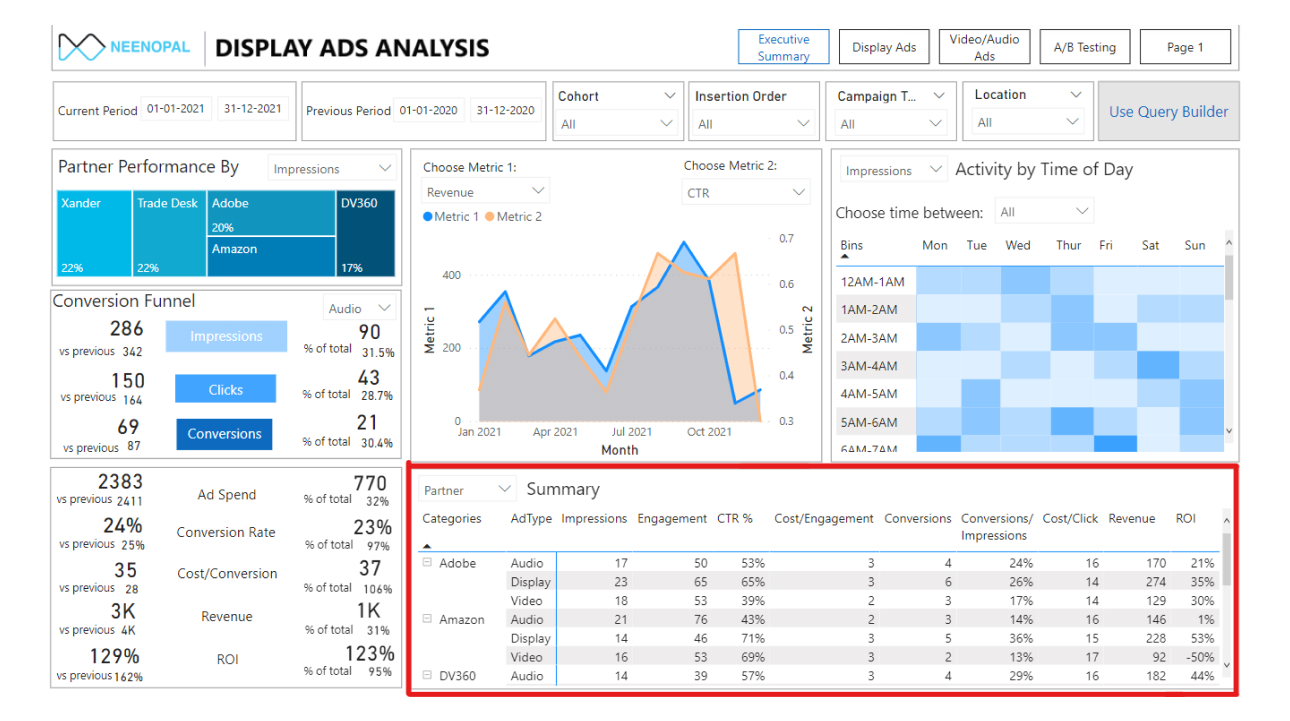
Task: Go to the Video/Audio Ads tab
Action: 984,47
